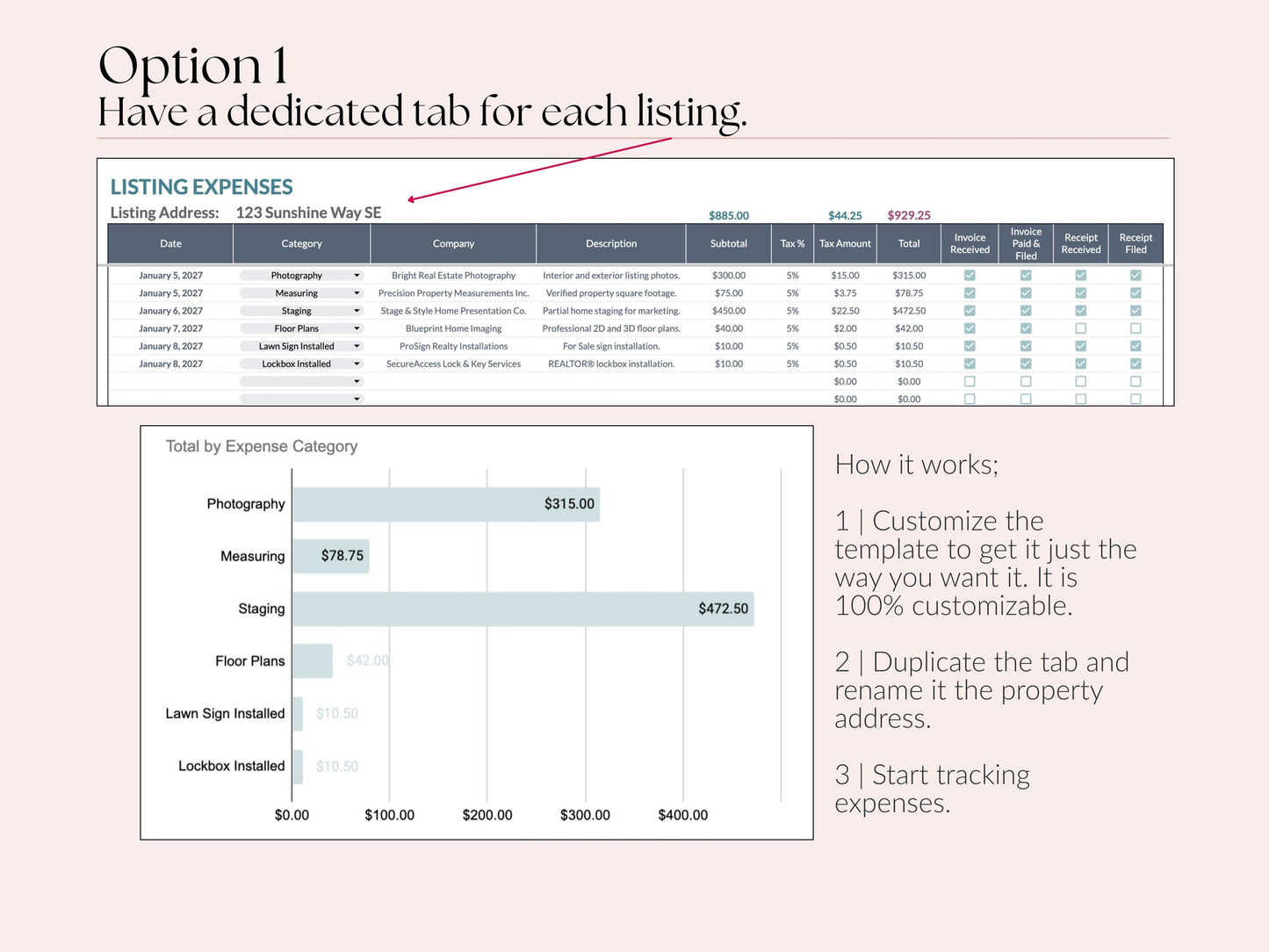Screen dimensions: 1269x952
Task: Select the January 7, 2027 date cell
Action: [x=170, y=328]
